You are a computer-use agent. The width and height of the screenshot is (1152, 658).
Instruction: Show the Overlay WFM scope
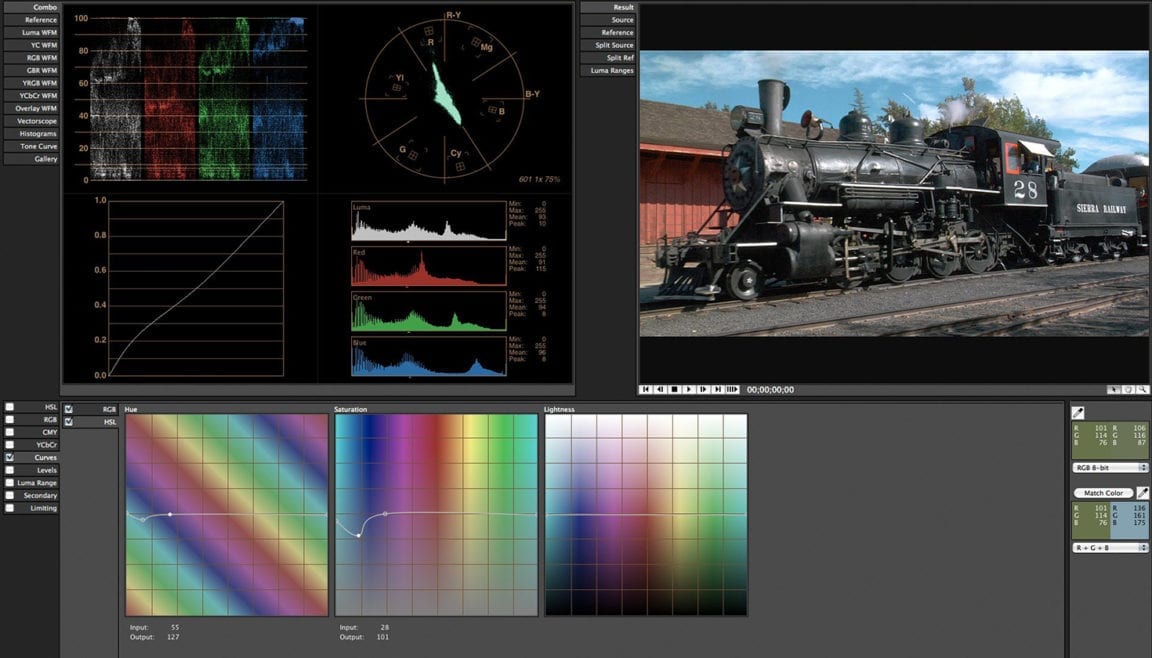coord(31,108)
